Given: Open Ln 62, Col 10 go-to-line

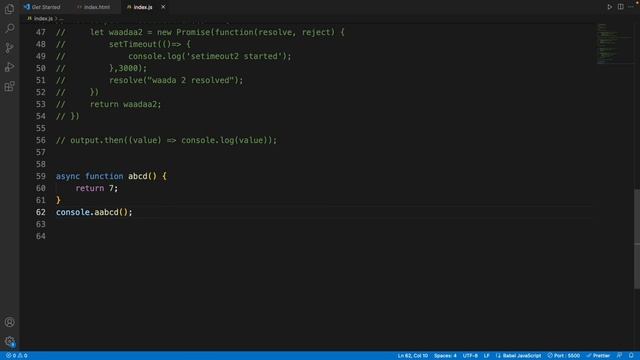Looking at the screenshot, I should point(413,356).
